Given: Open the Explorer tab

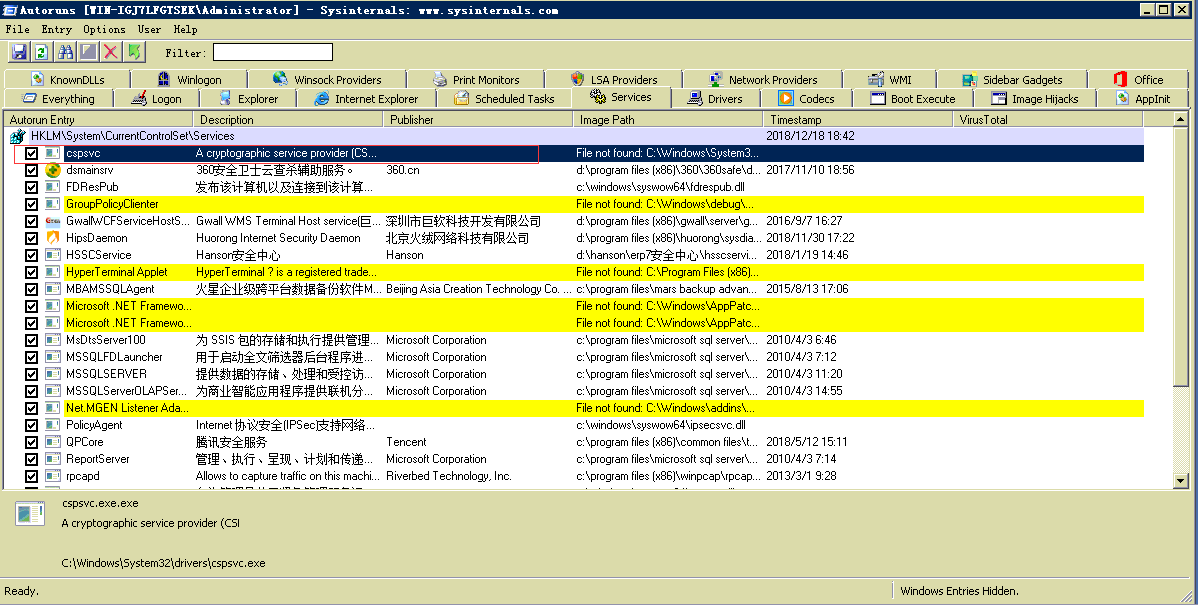Looking at the screenshot, I should point(248,99).
